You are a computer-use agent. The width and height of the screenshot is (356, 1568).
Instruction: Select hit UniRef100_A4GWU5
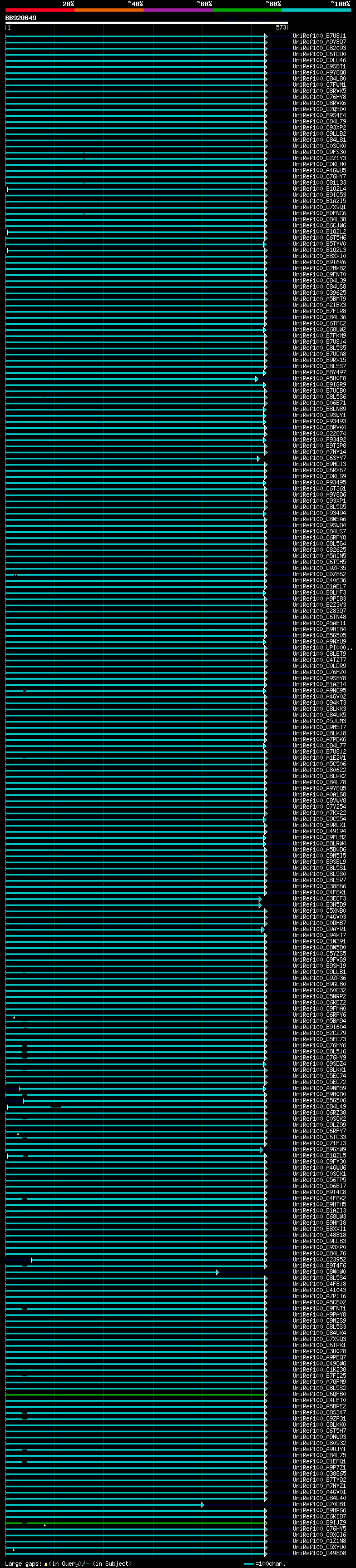tap(319, 170)
